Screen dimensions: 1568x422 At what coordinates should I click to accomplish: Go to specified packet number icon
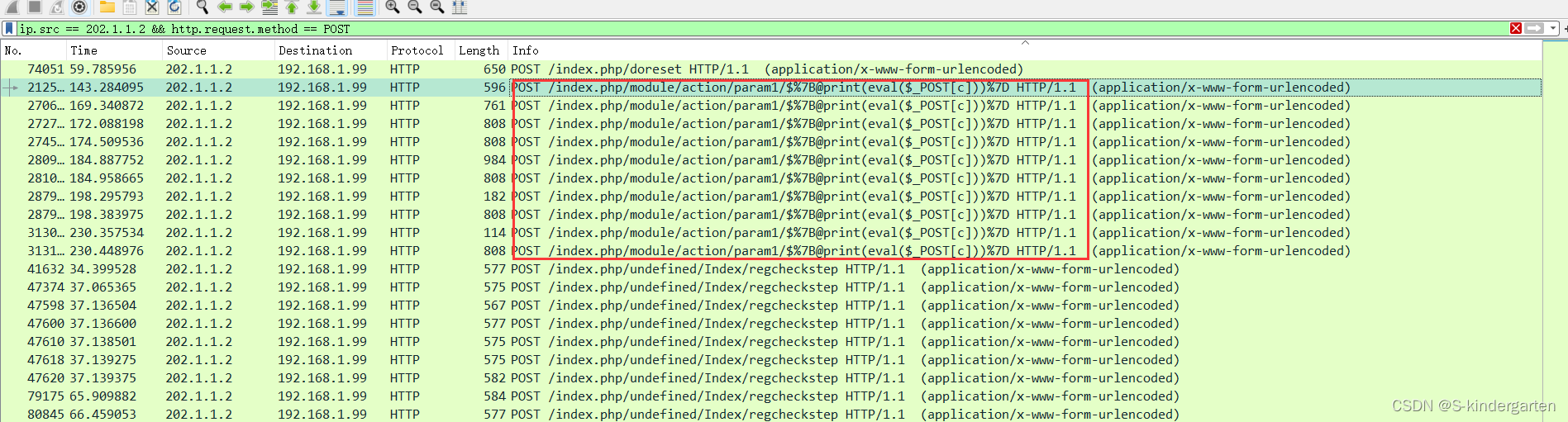click(x=269, y=7)
